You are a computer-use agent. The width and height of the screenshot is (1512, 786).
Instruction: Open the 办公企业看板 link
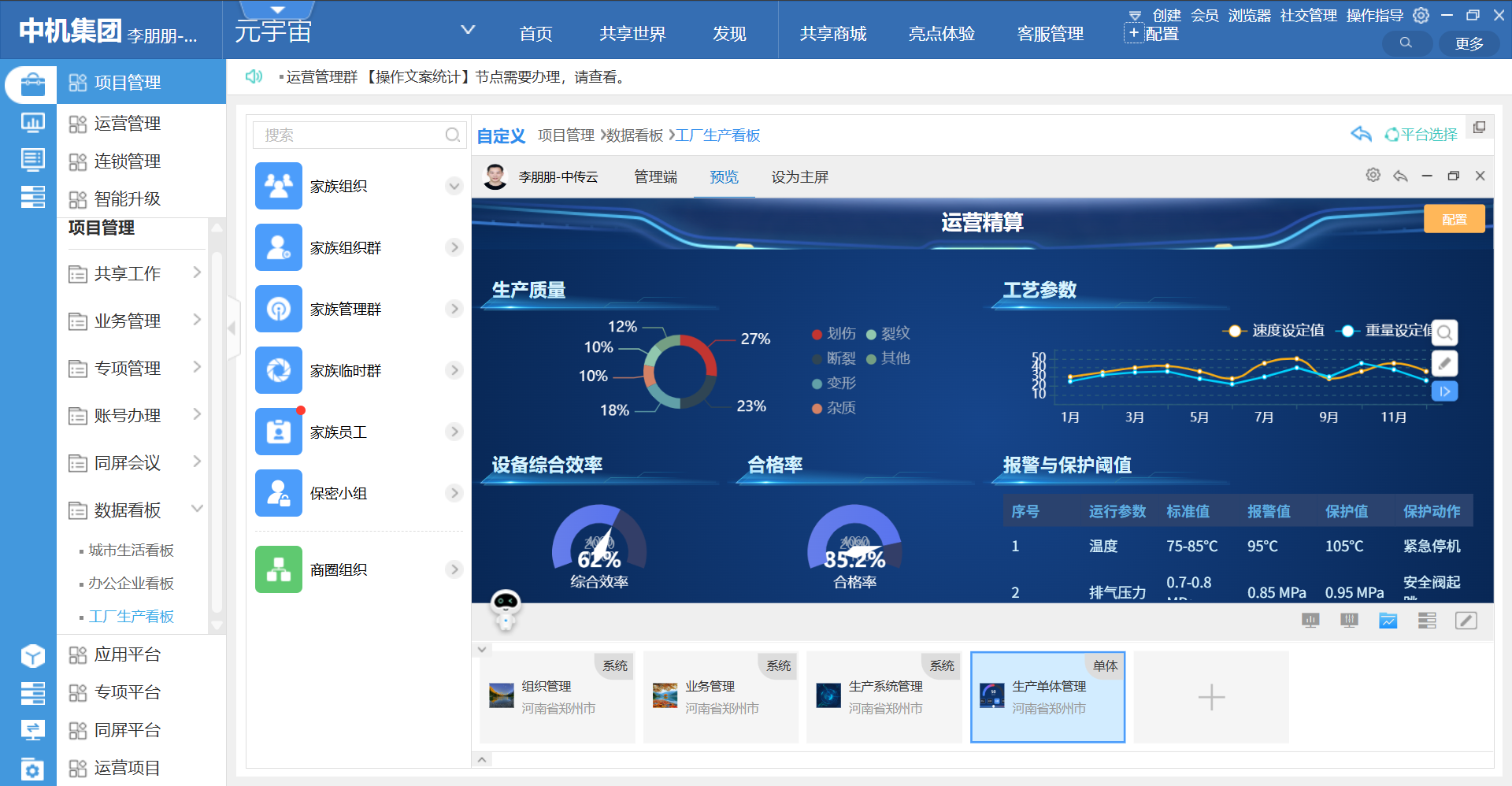click(x=131, y=584)
